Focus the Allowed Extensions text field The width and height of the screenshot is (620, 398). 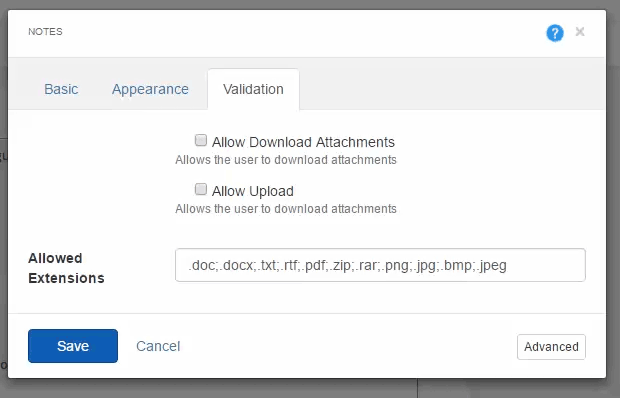(380, 265)
